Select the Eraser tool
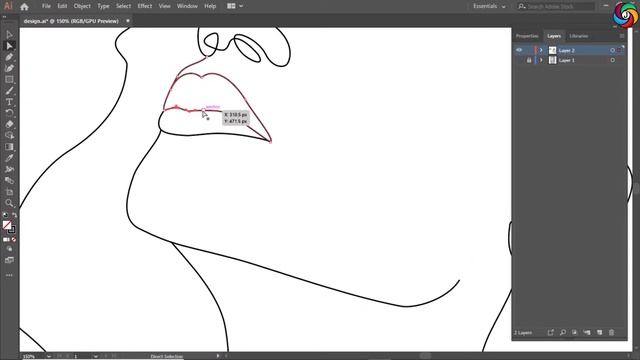 (x=9, y=124)
